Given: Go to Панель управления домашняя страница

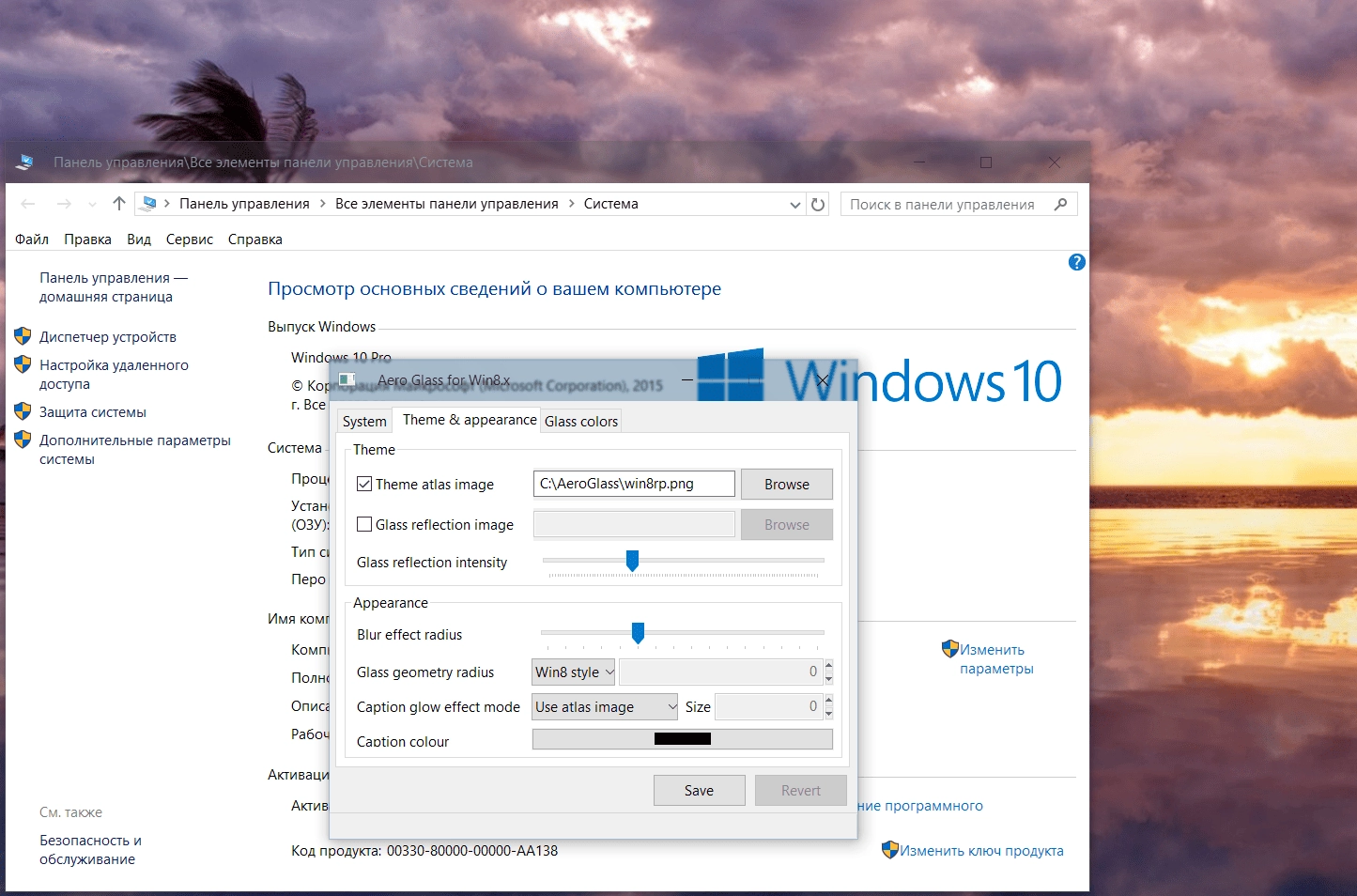Looking at the screenshot, I should tap(114, 287).
